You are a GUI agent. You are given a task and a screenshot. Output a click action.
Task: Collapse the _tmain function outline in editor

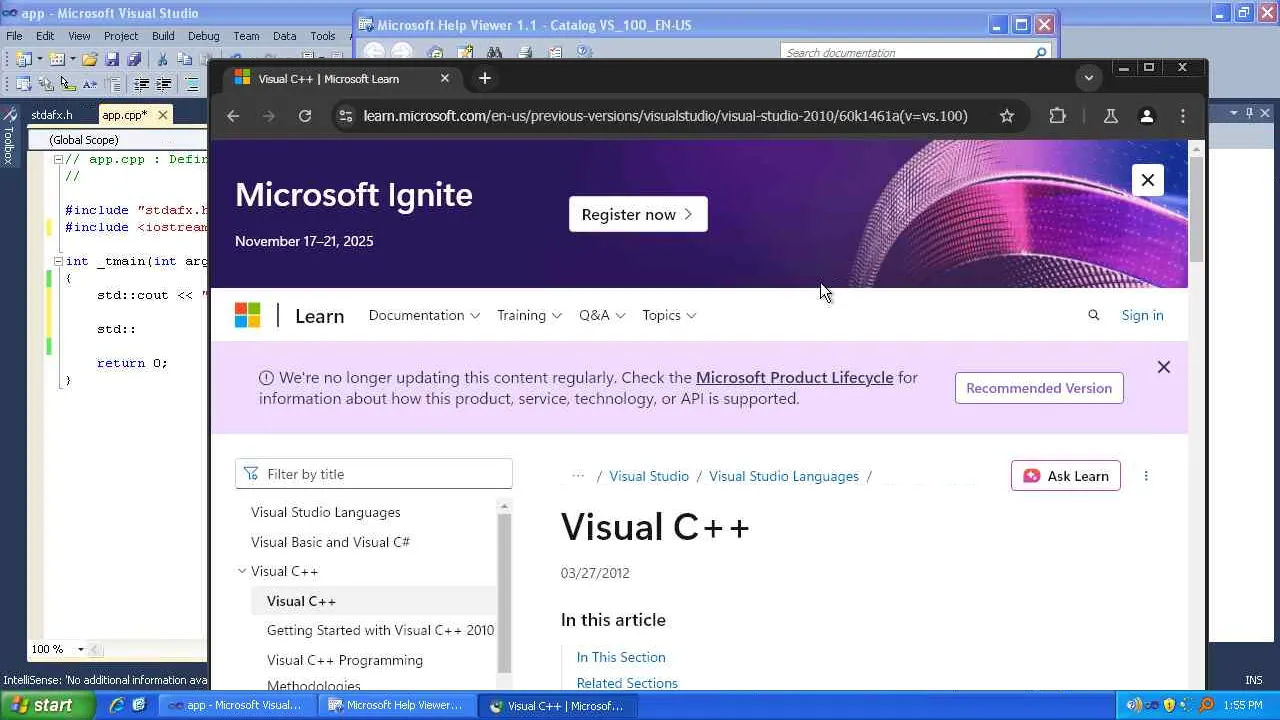tap(58, 261)
